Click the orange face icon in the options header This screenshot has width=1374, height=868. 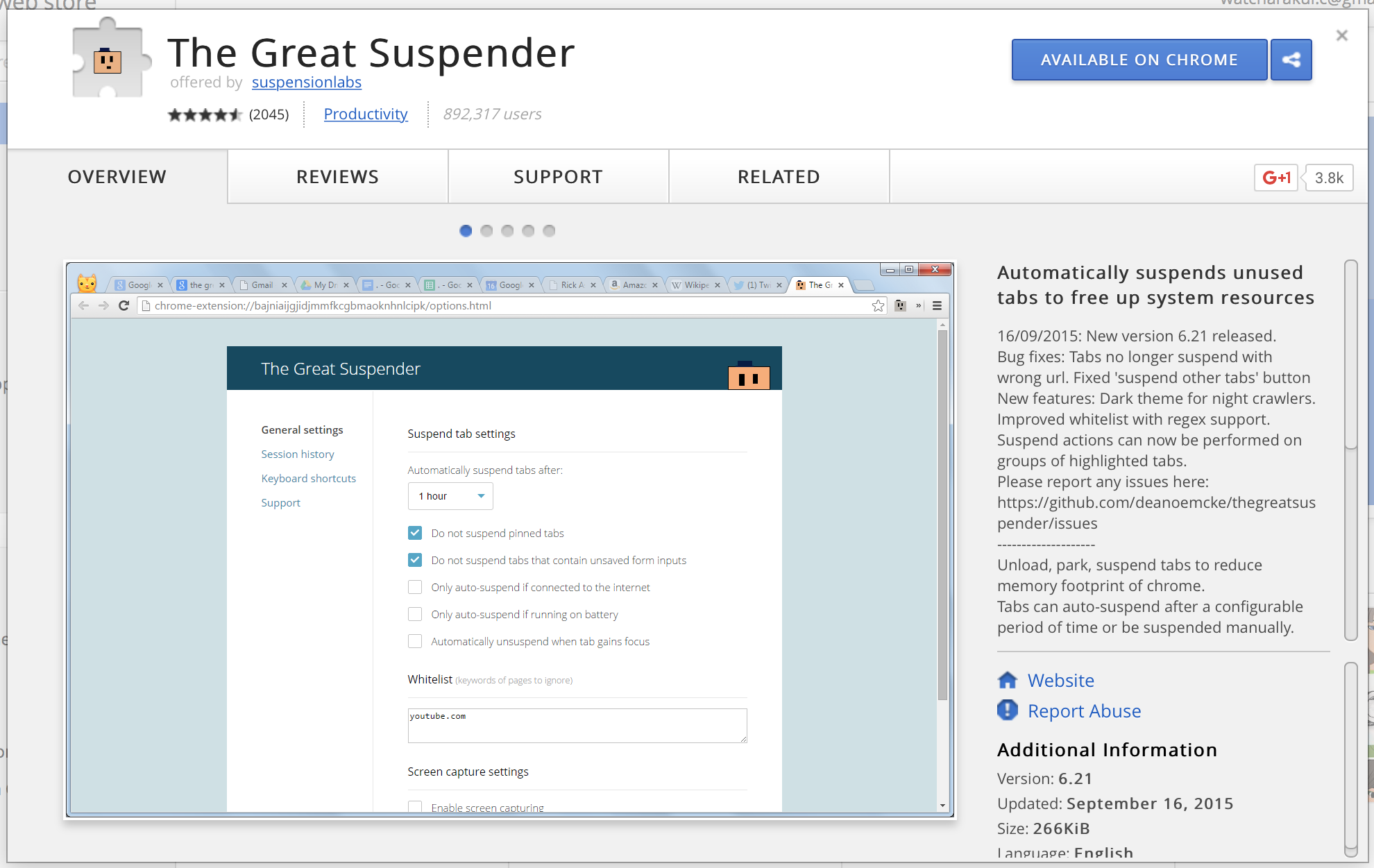[749, 375]
